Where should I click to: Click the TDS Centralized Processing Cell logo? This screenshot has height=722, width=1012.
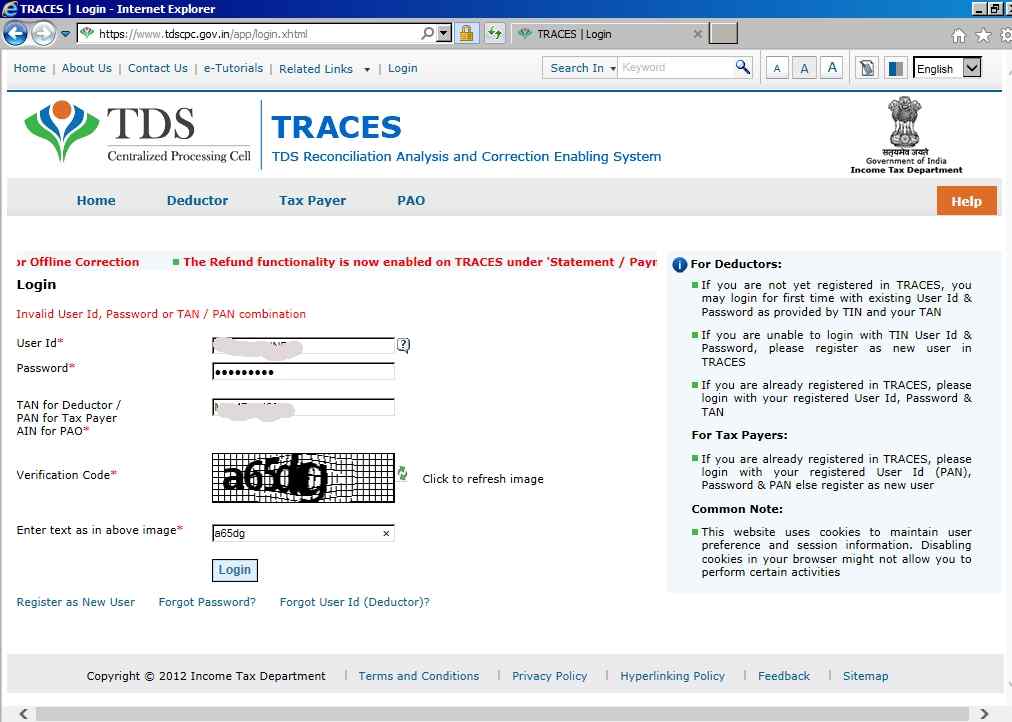[x=137, y=133]
